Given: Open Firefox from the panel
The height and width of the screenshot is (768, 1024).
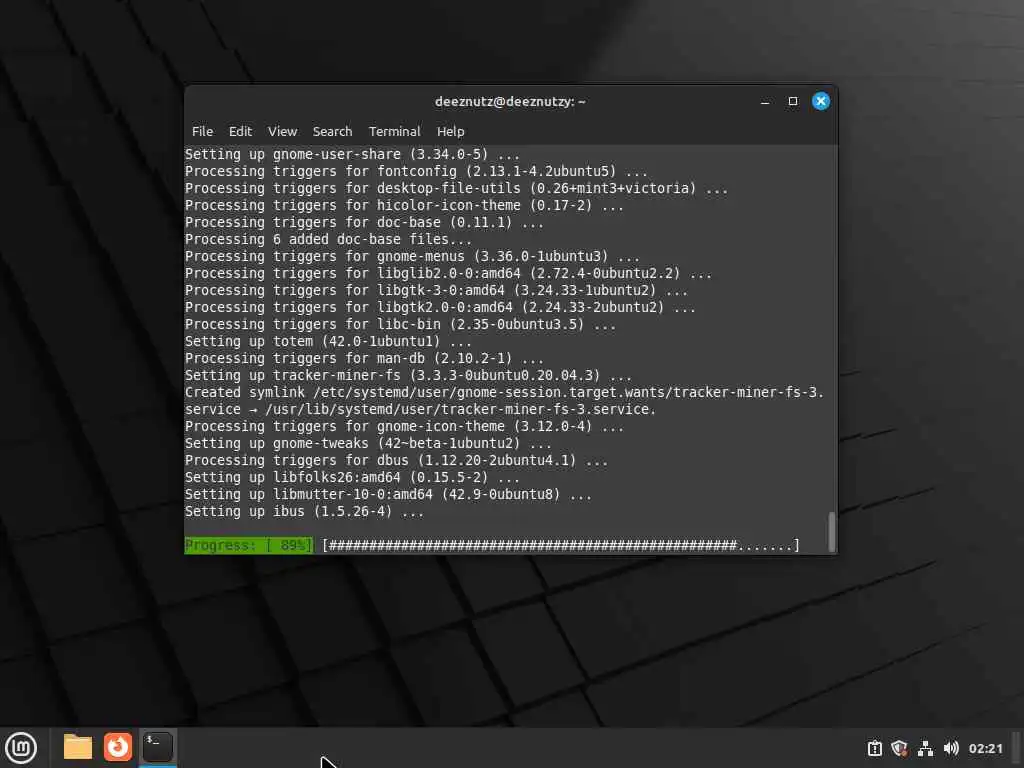Looking at the screenshot, I should tap(118, 747).
